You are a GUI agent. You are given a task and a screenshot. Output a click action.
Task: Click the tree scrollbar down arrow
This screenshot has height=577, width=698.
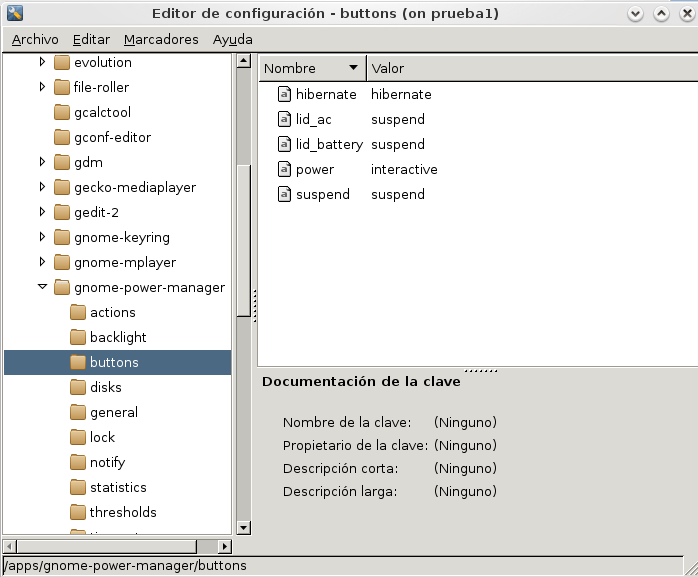(x=243, y=528)
